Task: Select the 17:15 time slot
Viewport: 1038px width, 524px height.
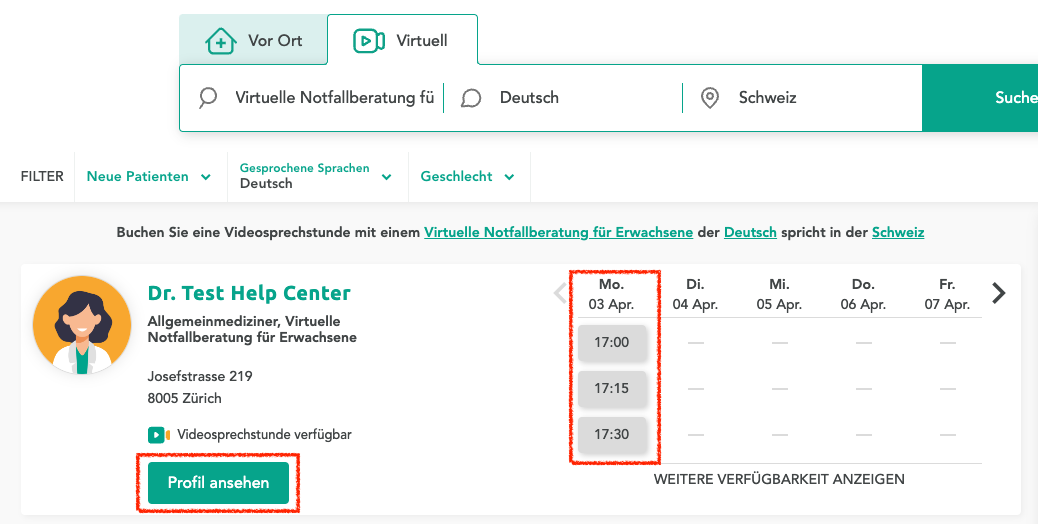Action: [611, 388]
